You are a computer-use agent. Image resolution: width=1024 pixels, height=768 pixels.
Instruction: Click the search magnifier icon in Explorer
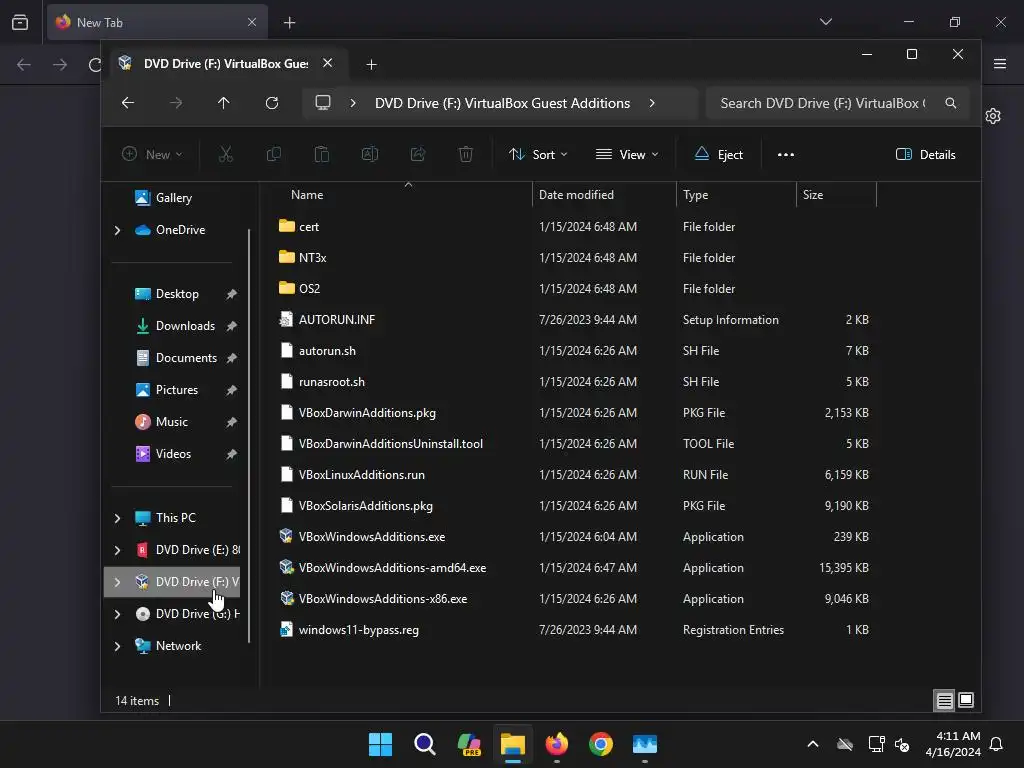pos(951,103)
